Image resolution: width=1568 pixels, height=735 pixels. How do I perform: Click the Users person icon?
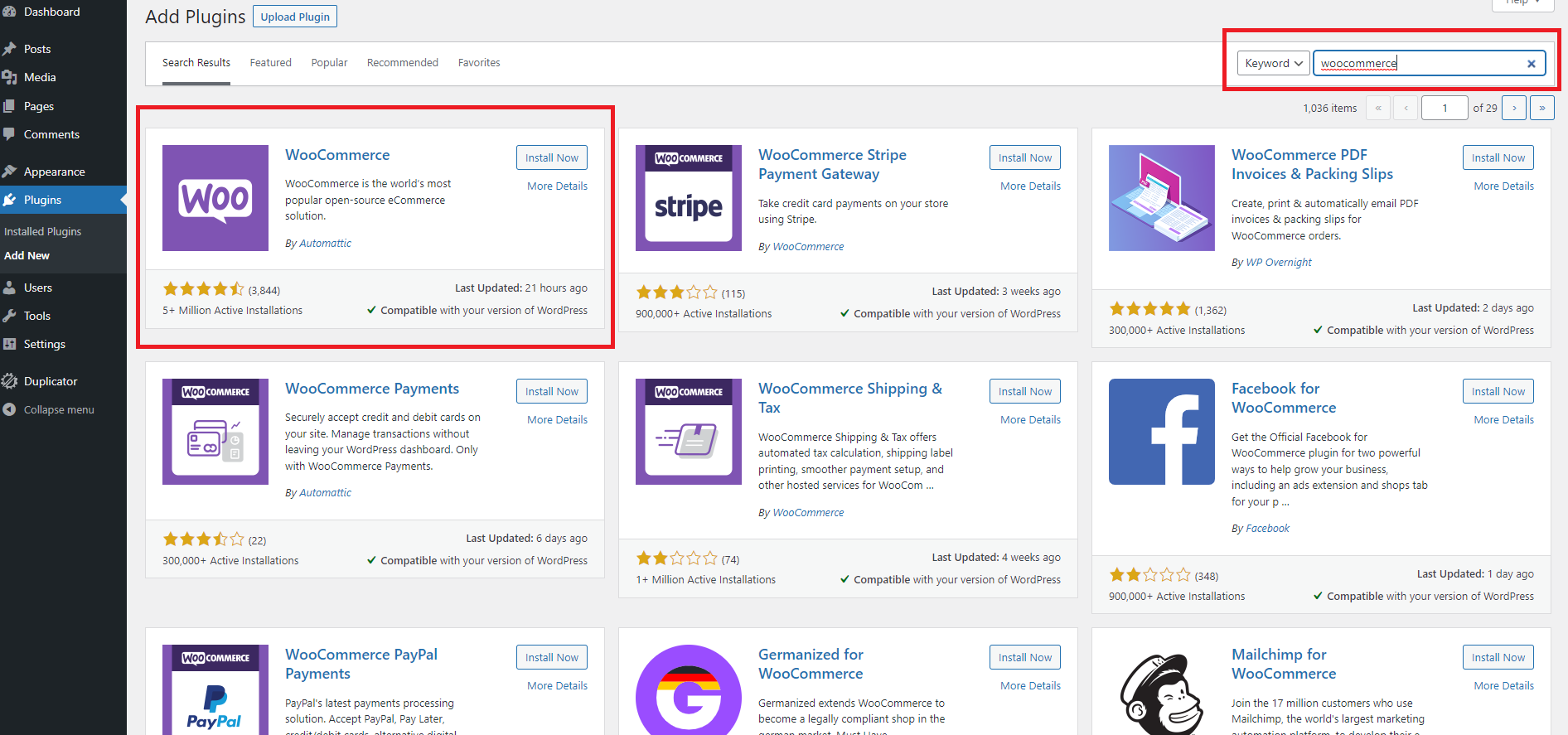tap(9, 288)
